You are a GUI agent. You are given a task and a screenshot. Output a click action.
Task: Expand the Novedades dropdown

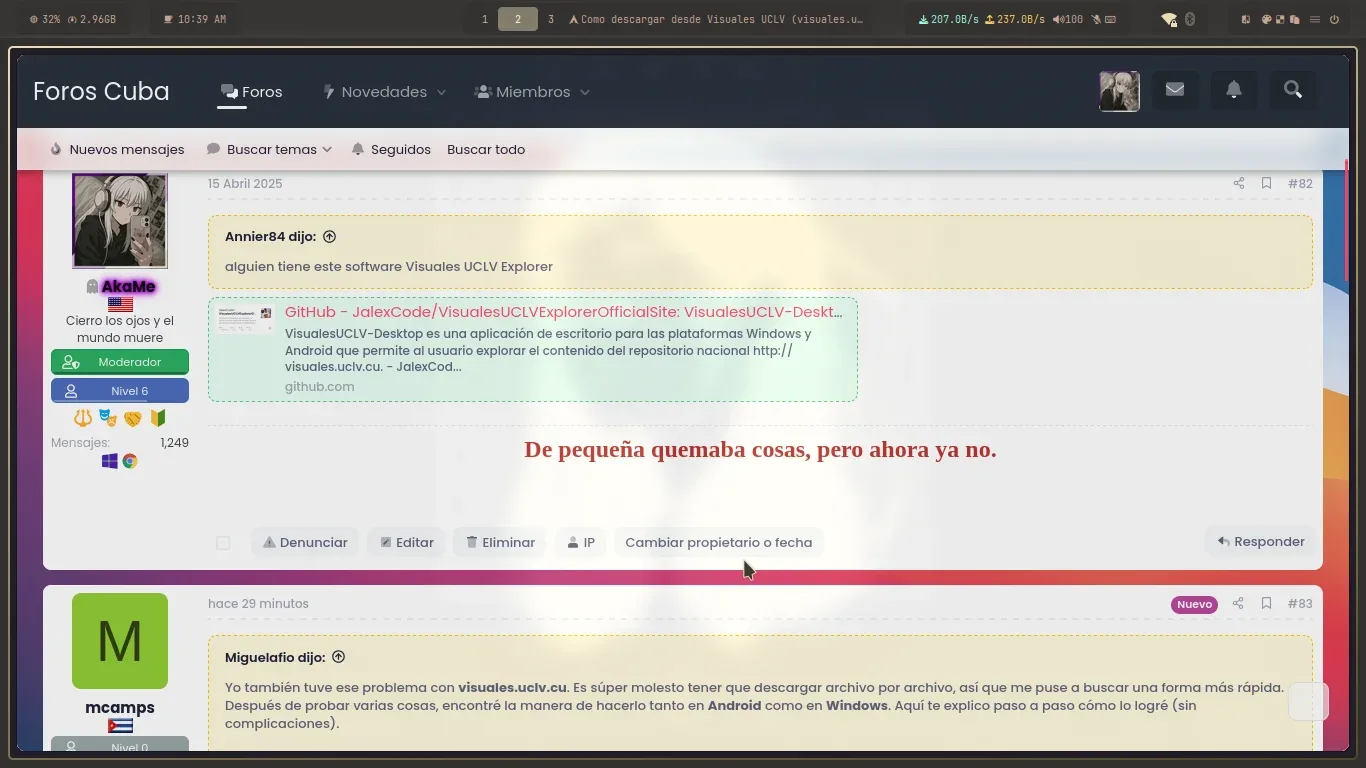click(441, 92)
